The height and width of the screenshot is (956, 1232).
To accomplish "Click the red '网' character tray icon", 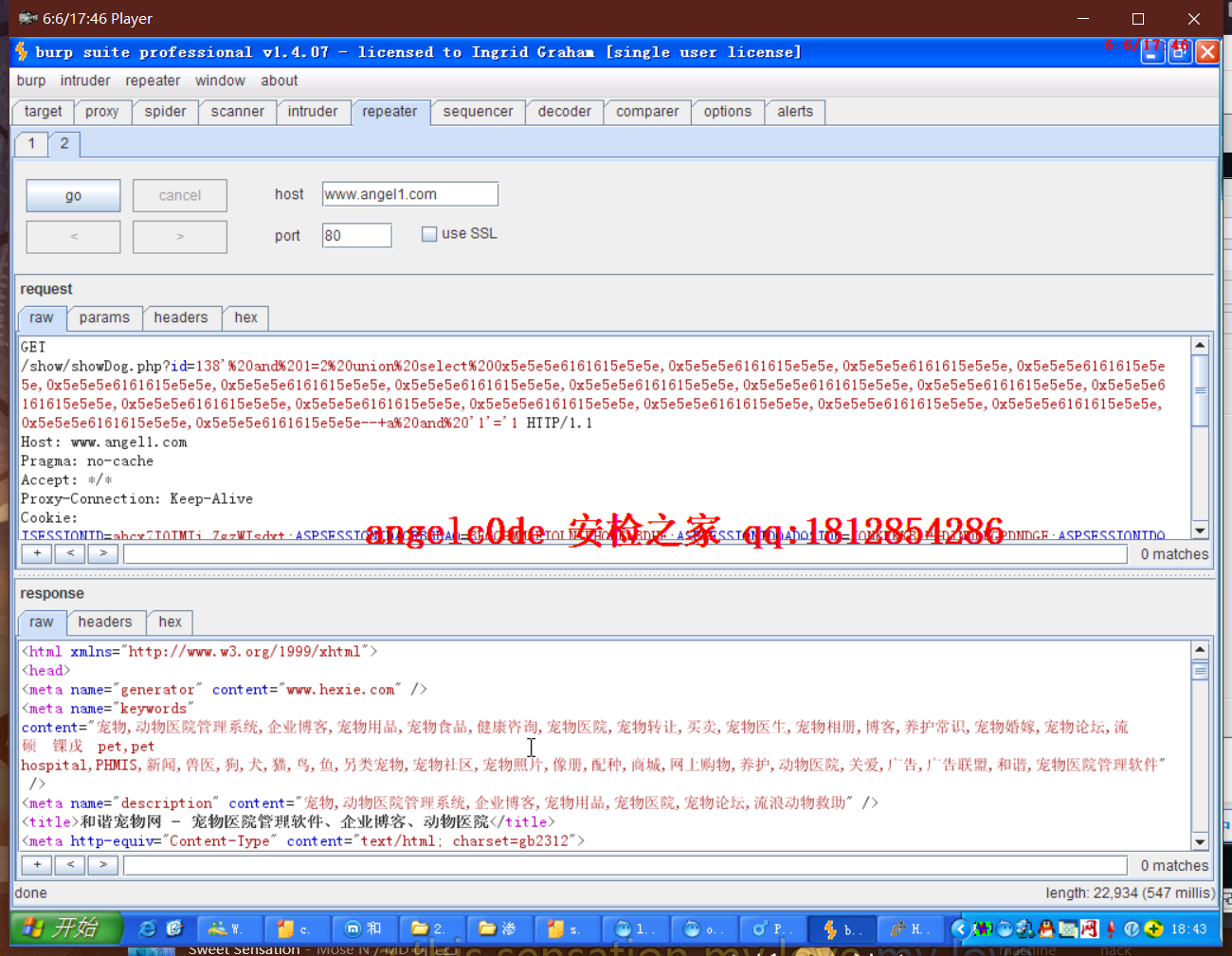I will click(1089, 929).
